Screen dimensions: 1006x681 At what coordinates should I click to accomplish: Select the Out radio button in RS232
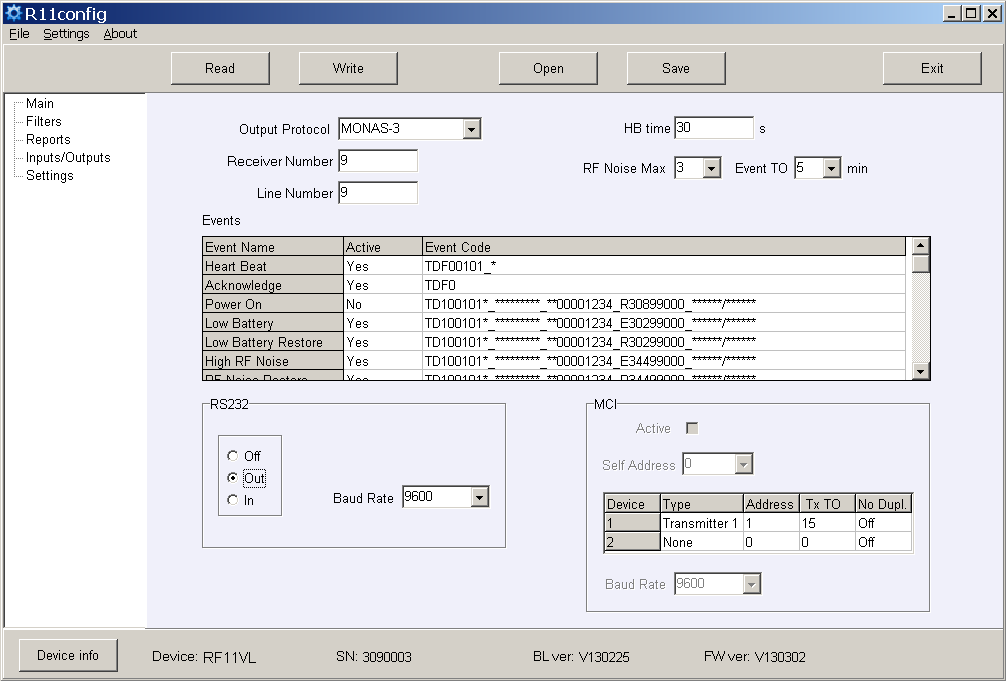click(233, 478)
